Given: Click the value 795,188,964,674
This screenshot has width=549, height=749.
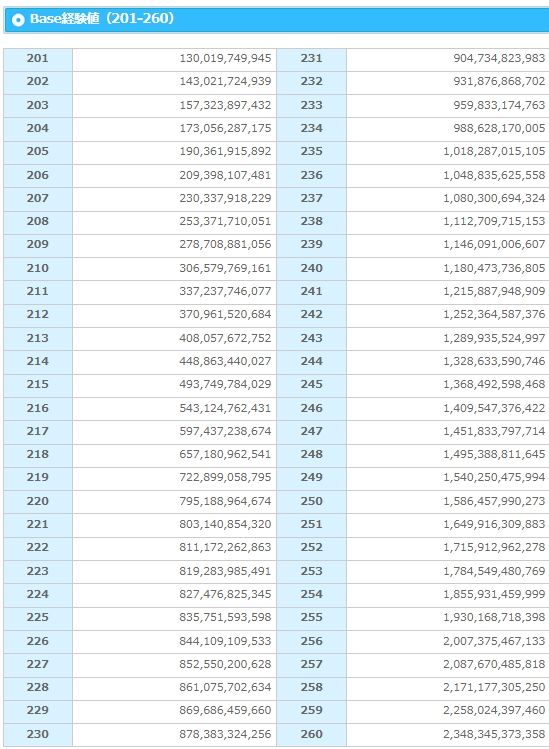Looking at the screenshot, I should 225,501.
